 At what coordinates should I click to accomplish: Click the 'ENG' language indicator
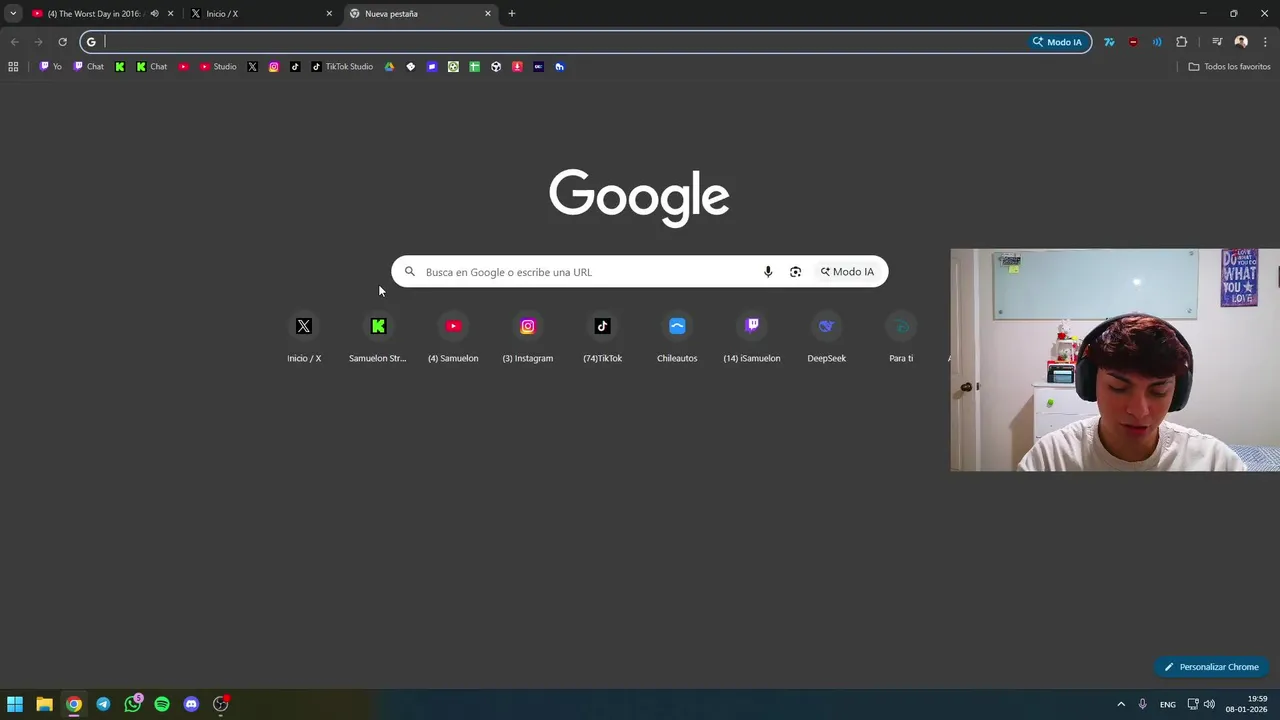(x=1168, y=705)
